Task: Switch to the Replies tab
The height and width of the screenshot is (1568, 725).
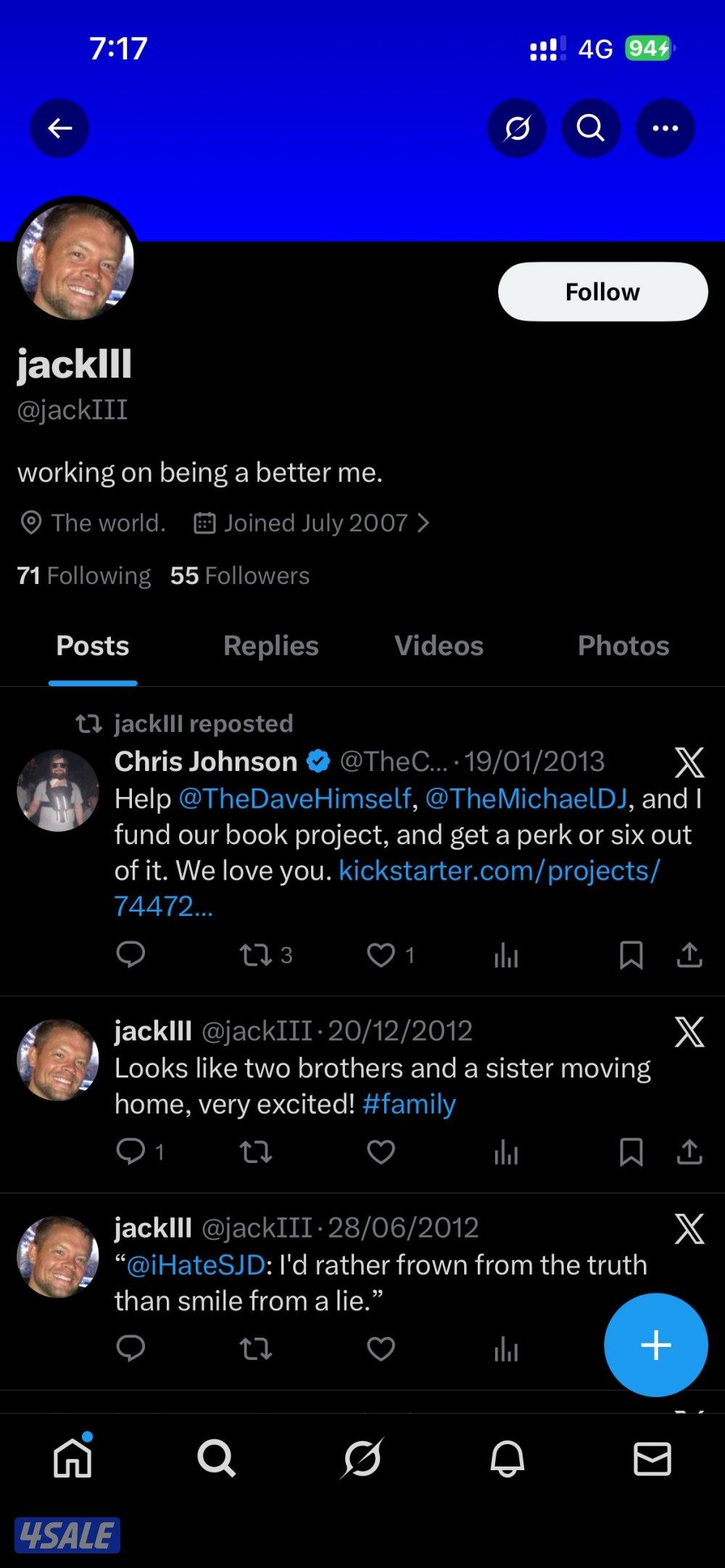Action: coord(270,646)
